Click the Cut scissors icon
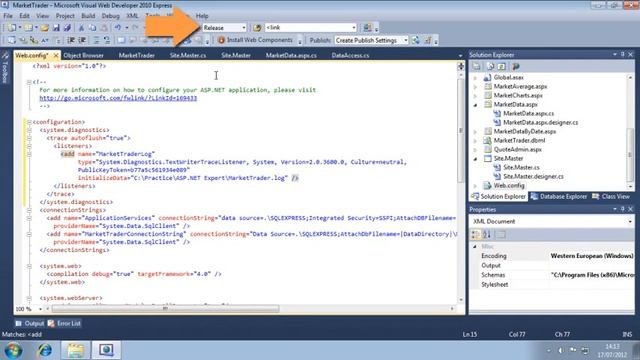Image resolution: width=640 pixels, height=360 pixels. coord(81,28)
